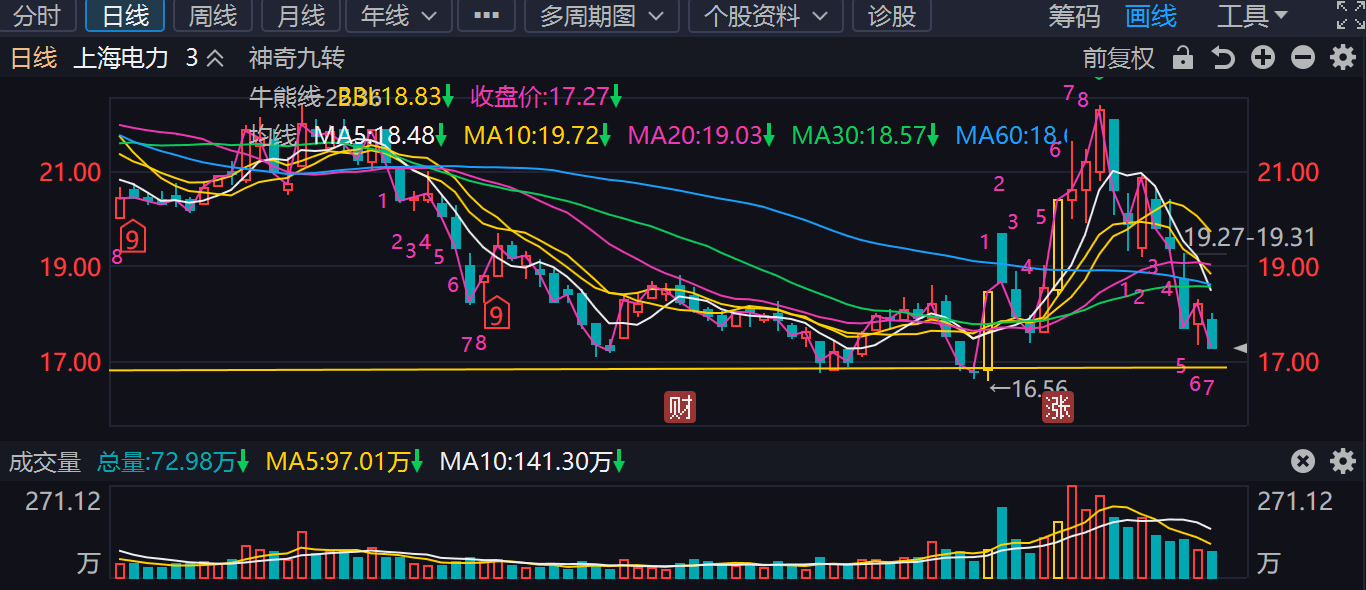Click the lock icon beside 前复权
This screenshot has height=590, width=1366.
1183,58
